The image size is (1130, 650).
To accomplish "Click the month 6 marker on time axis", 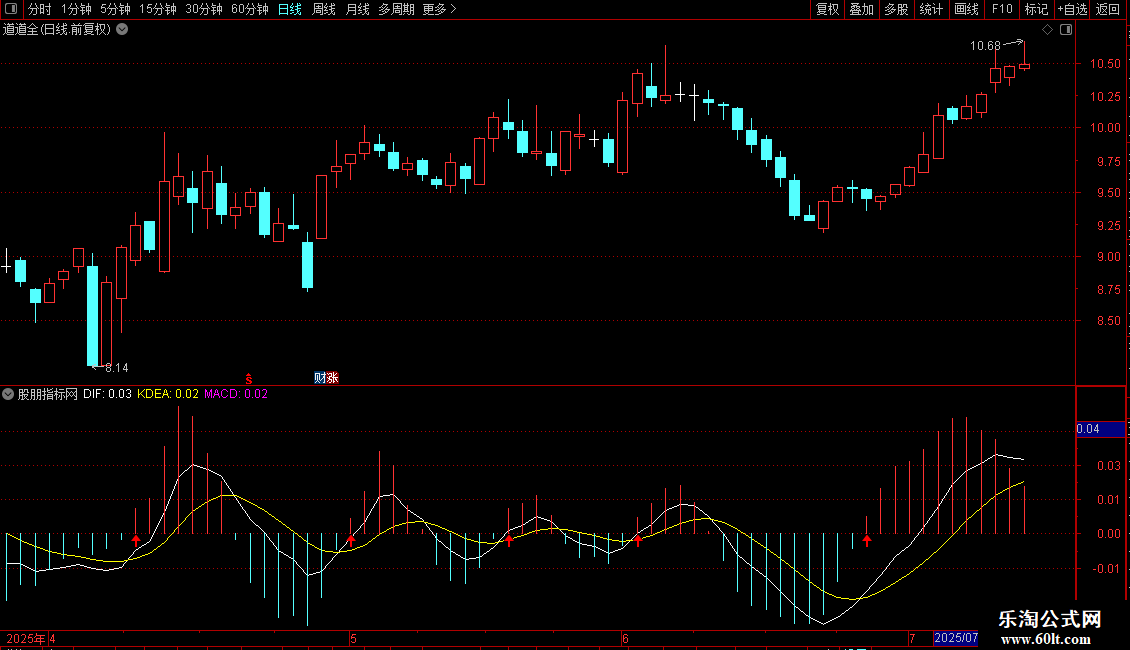I will [x=625, y=639].
